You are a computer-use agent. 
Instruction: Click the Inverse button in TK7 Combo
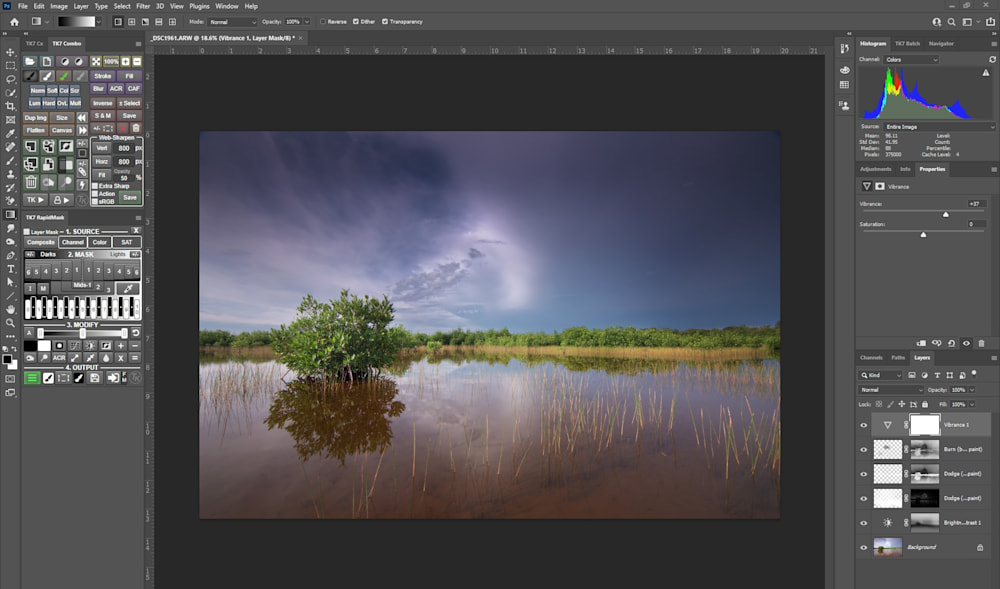(102, 103)
